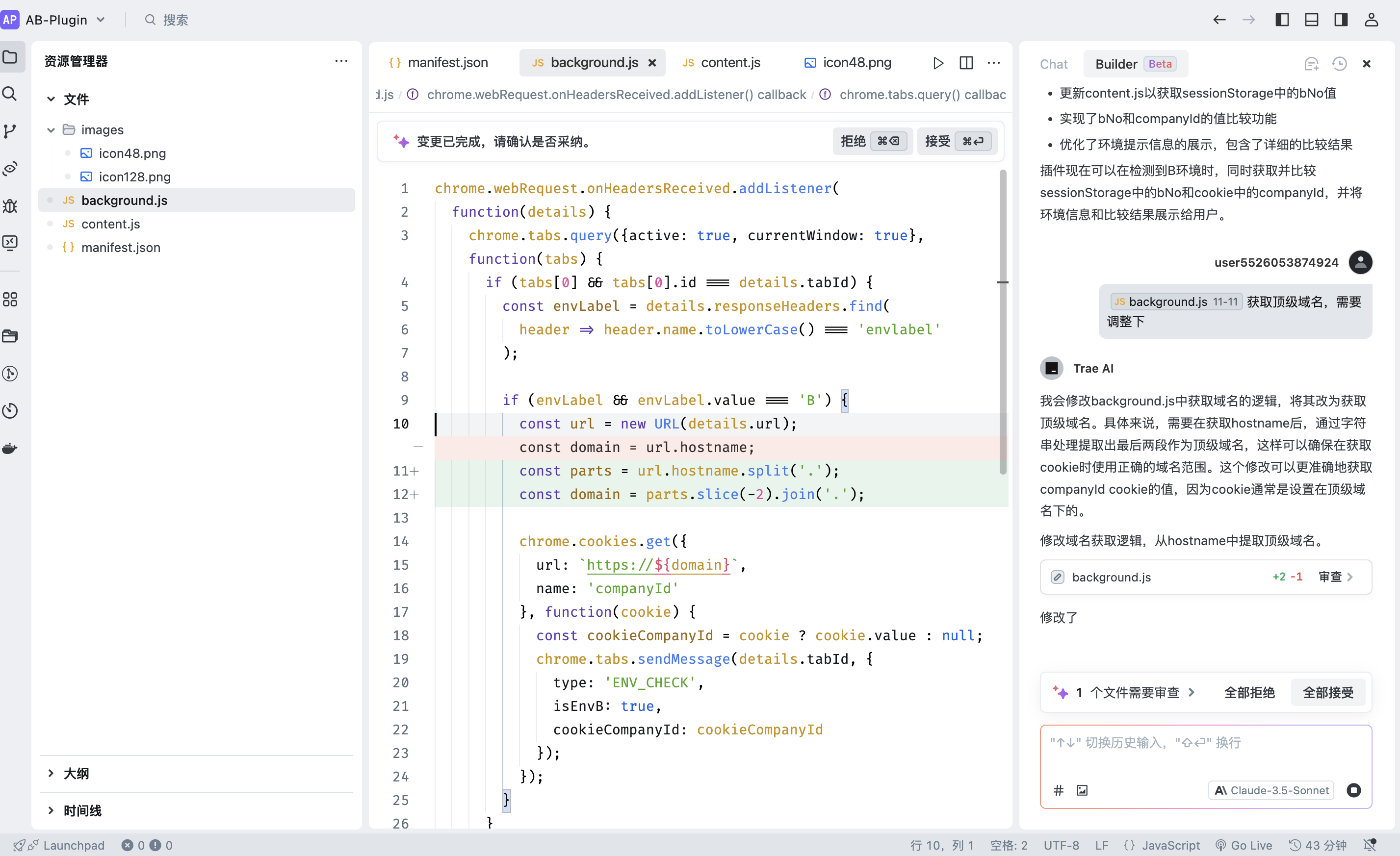
Task: Open chat history clock icon
Action: click(1339, 64)
